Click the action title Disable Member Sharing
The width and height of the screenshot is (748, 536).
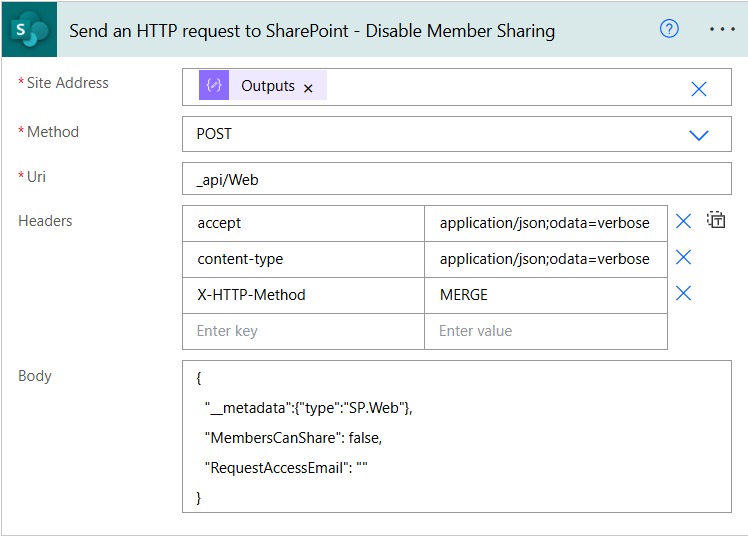click(x=312, y=31)
